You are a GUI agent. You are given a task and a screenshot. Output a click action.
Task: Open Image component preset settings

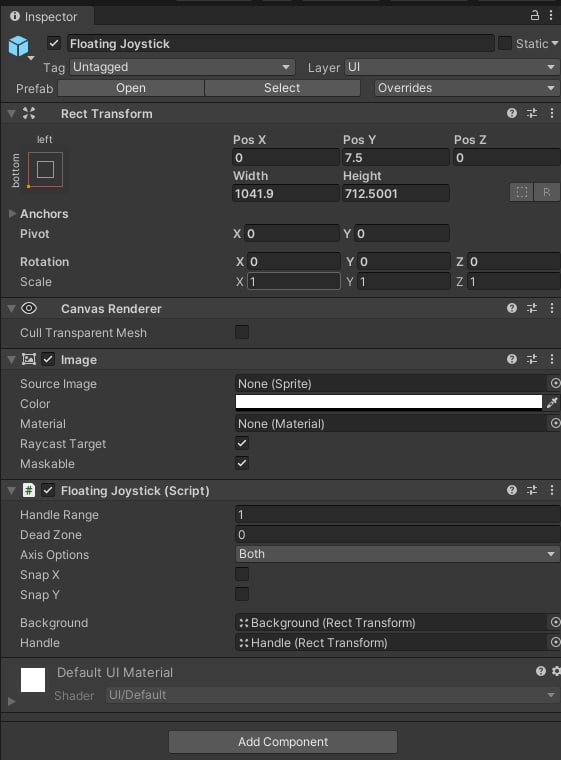532,359
